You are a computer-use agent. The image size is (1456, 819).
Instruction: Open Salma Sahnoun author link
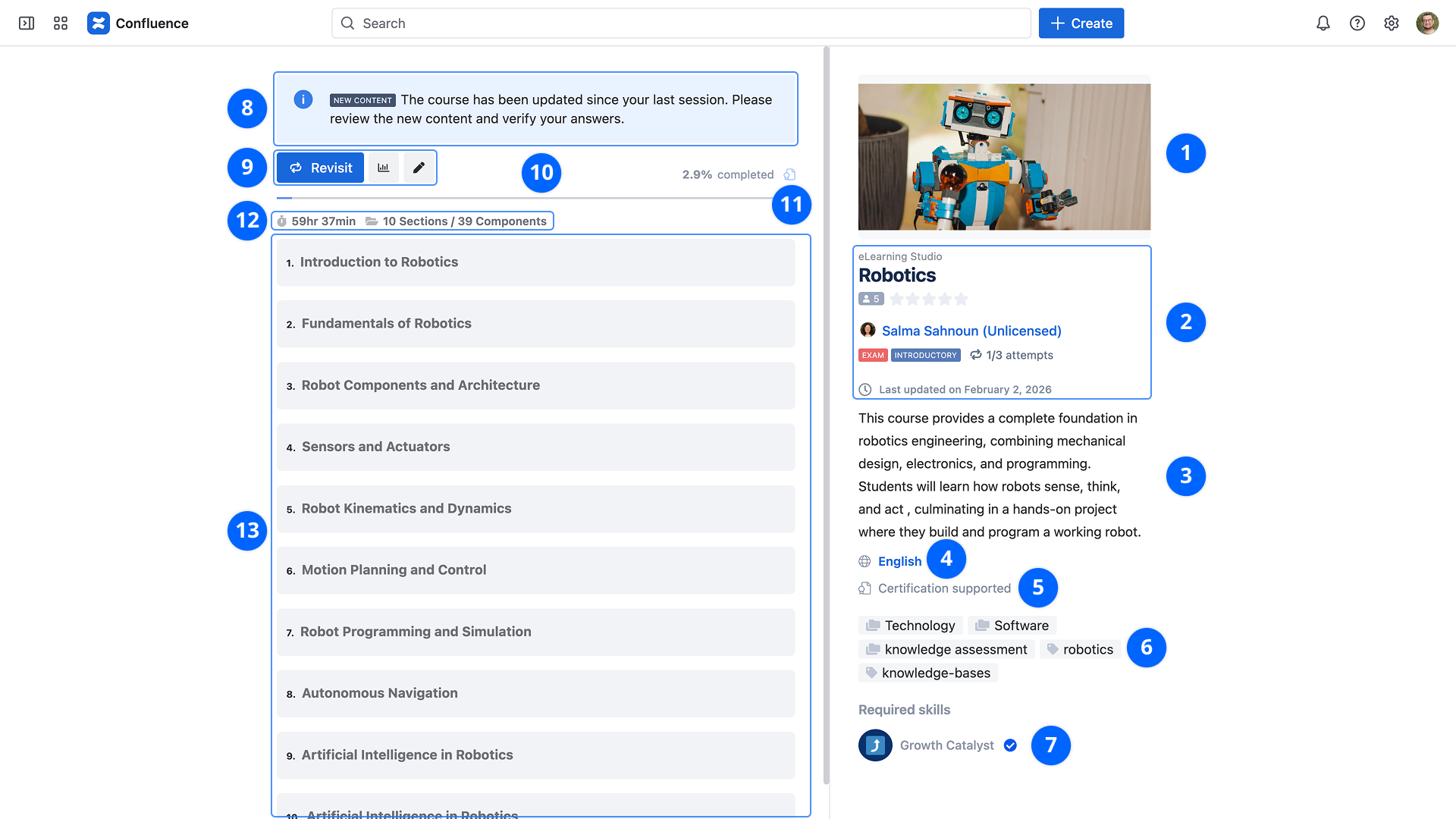tap(971, 331)
